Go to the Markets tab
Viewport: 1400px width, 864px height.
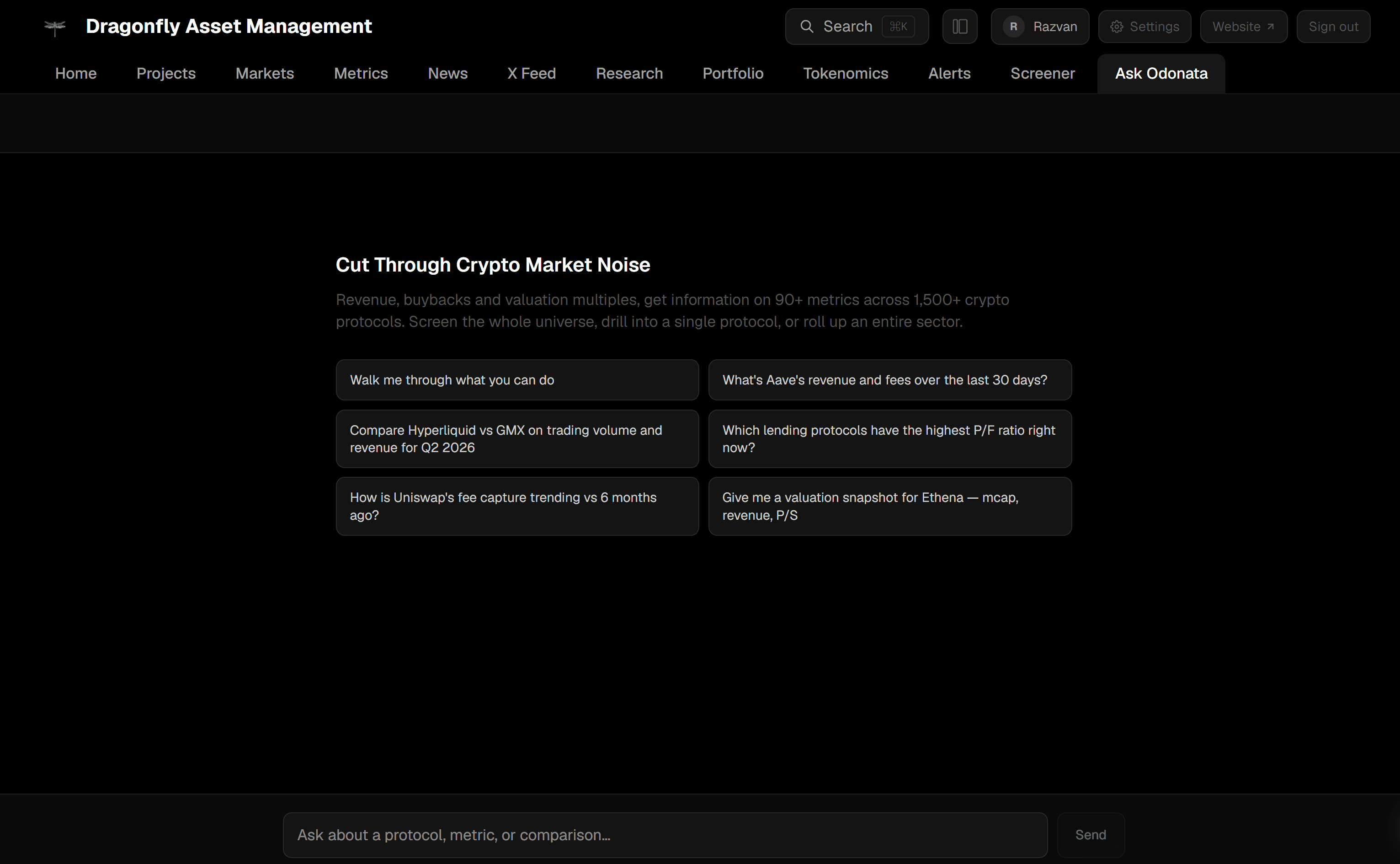coord(265,73)
